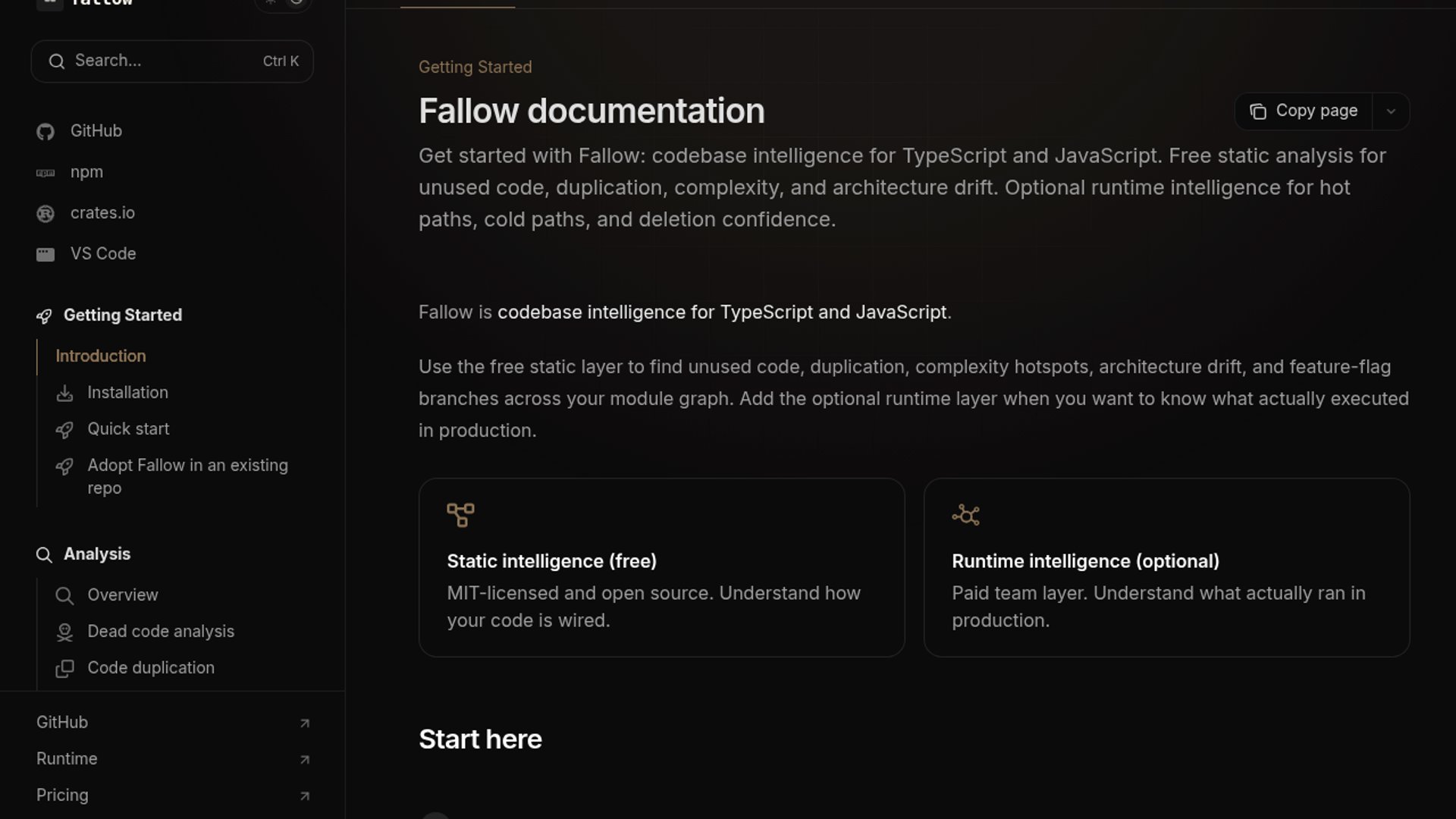Toggle the light/dark theme switch
The image size is (1456, 819).
click(283, 3)
